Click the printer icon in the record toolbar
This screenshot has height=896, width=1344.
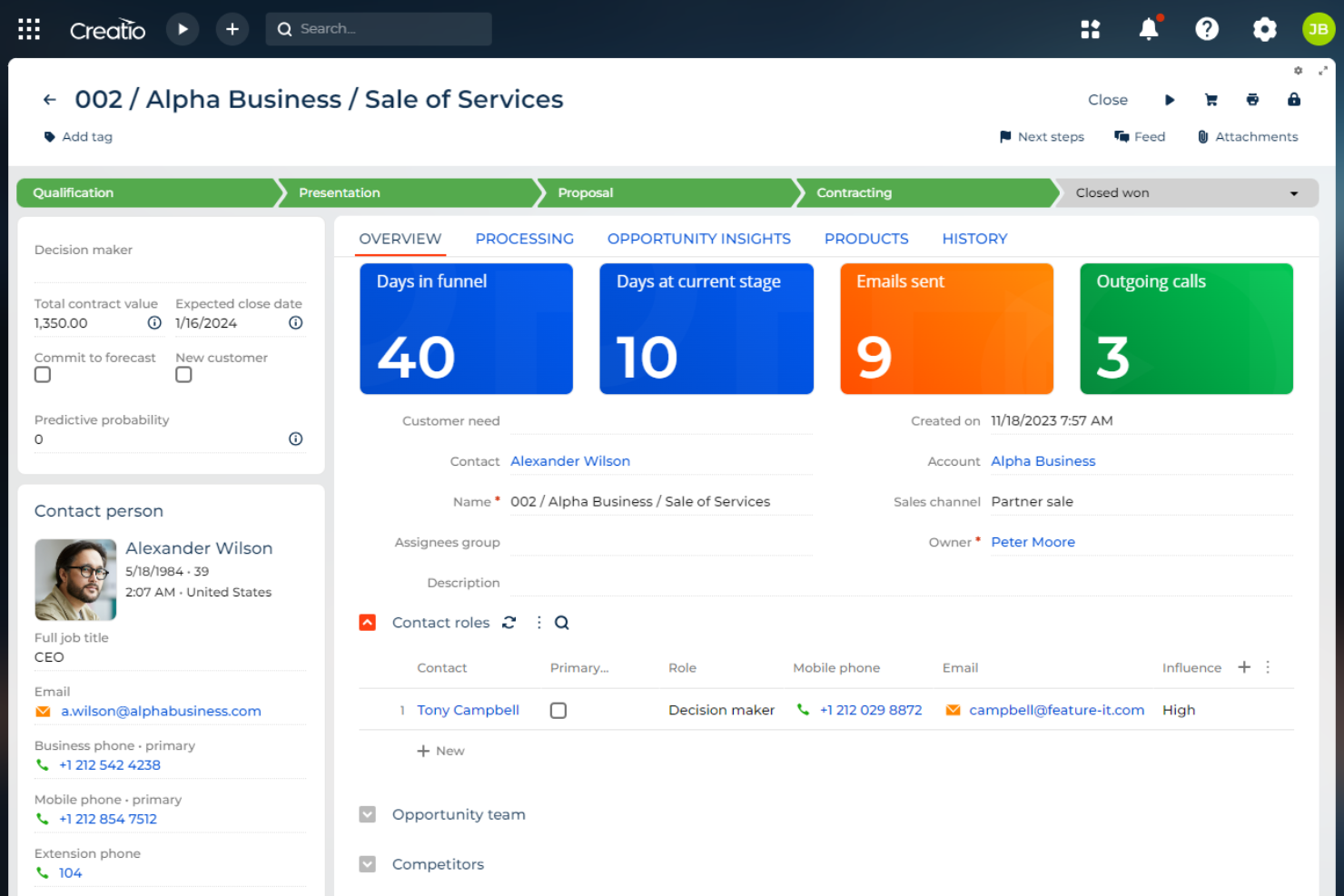1252,100
